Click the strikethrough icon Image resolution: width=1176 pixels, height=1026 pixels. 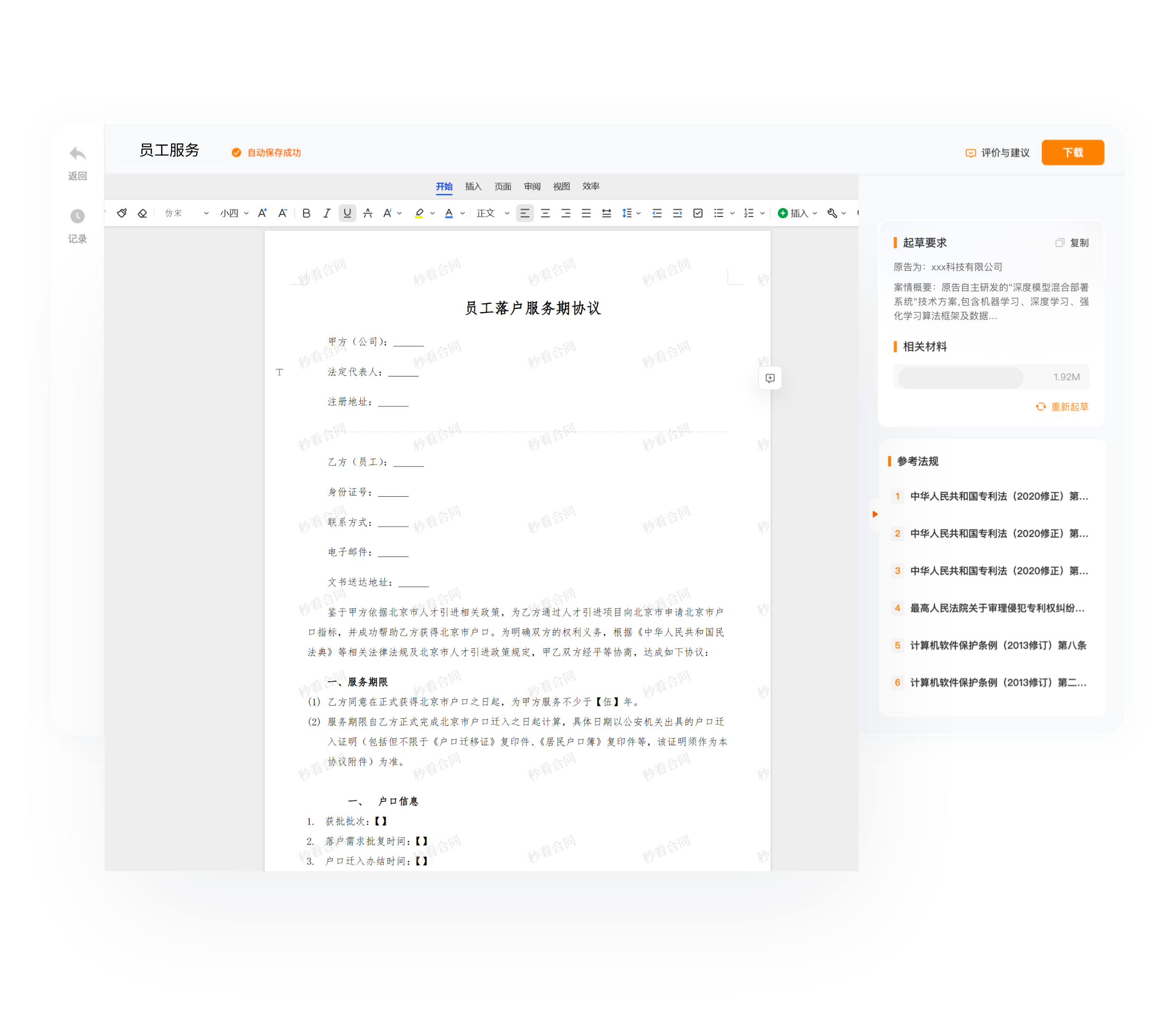click(368, 213)
